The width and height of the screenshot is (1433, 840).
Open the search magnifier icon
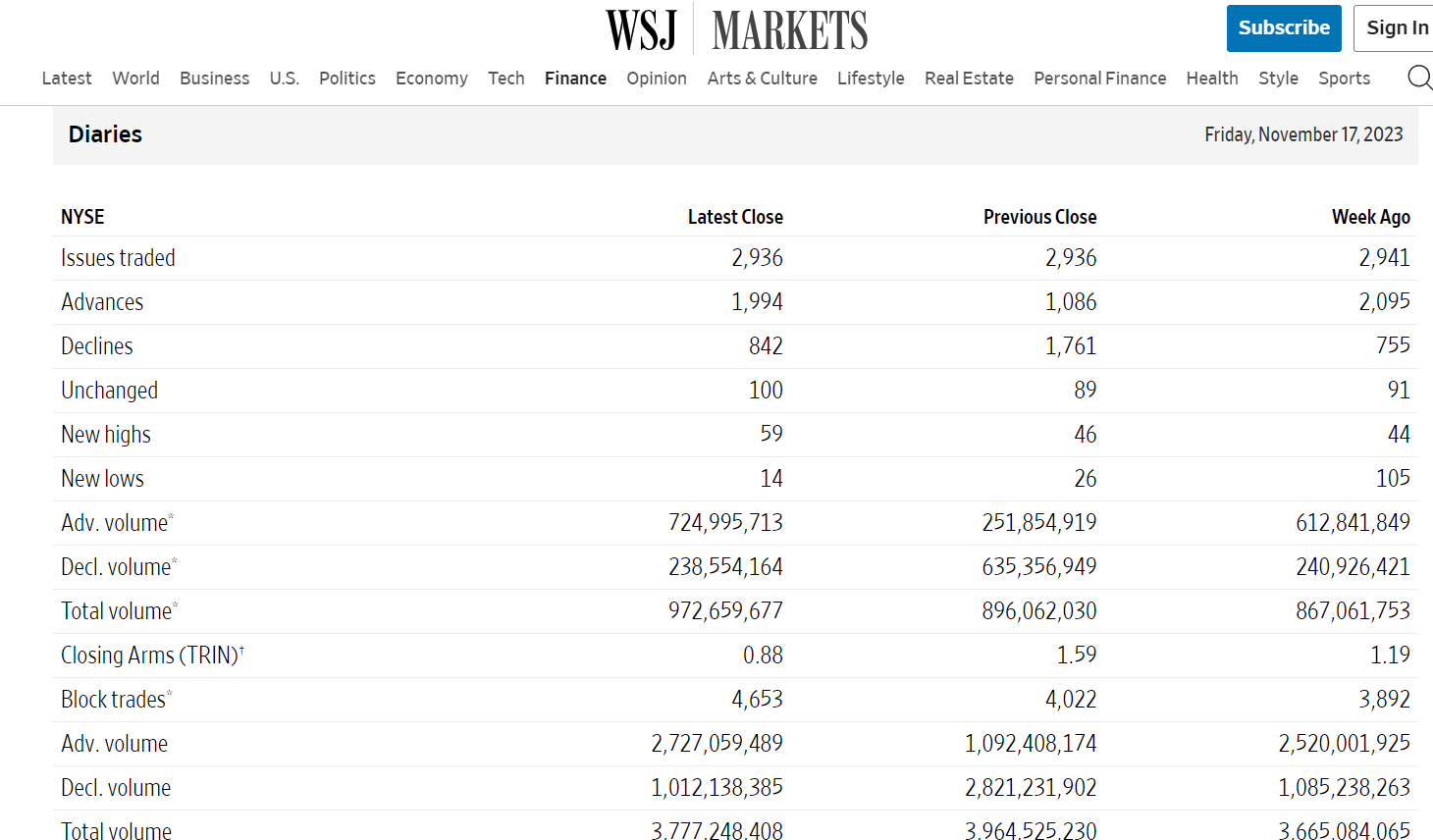click(1419, 78)
